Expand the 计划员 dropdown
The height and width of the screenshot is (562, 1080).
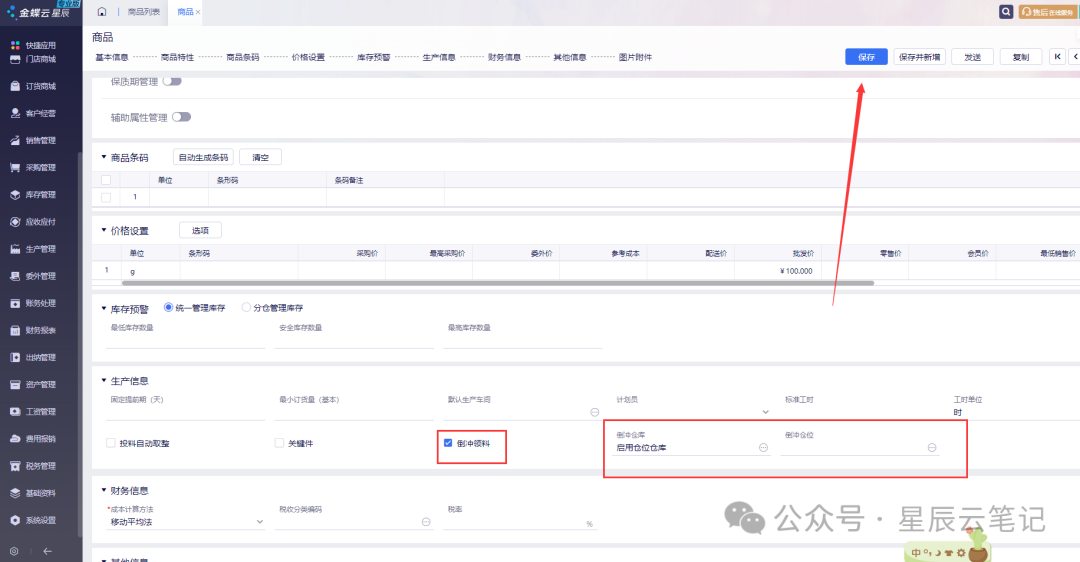766,411
